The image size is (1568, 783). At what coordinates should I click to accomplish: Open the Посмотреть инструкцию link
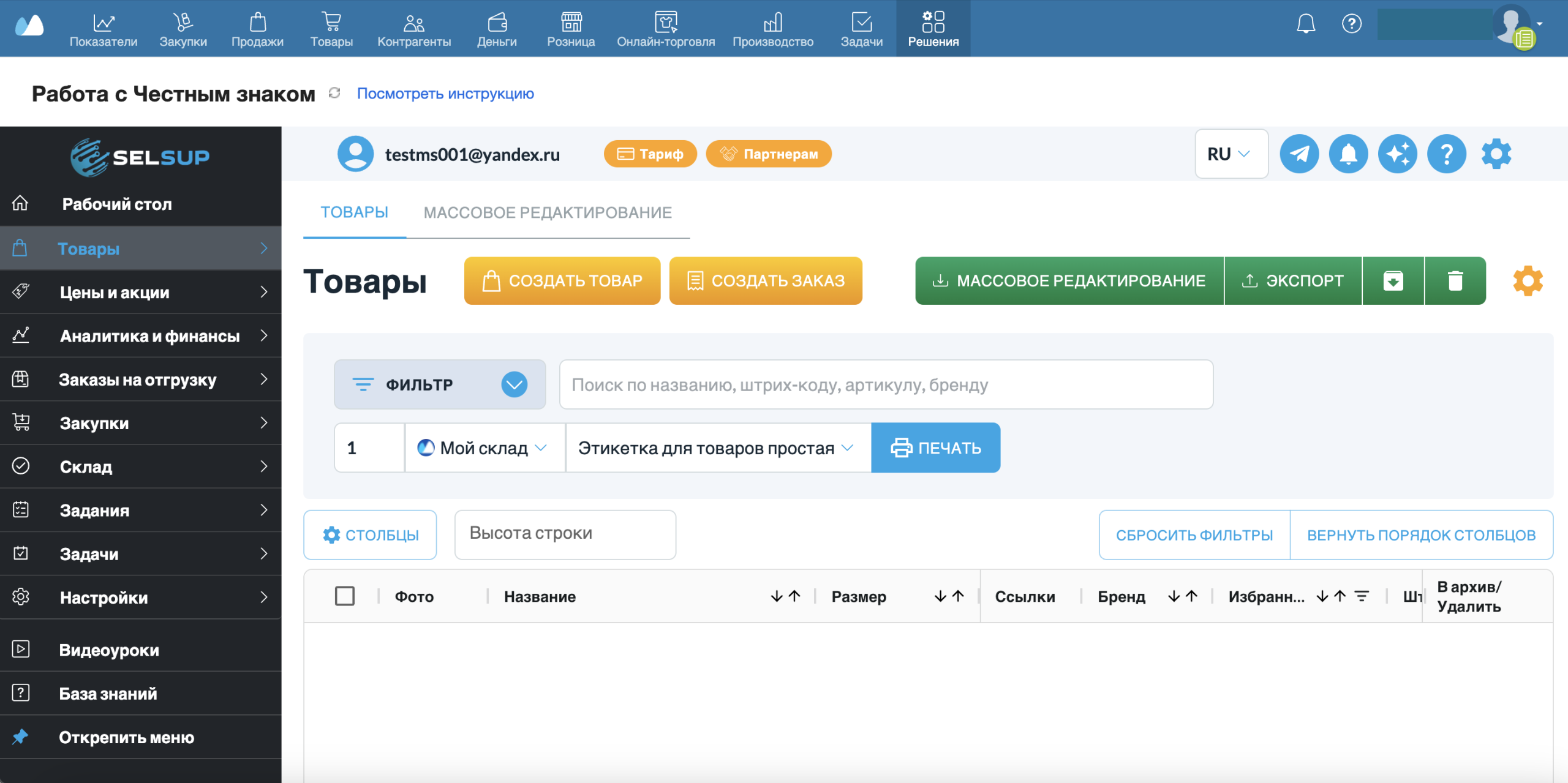(445, 94)
